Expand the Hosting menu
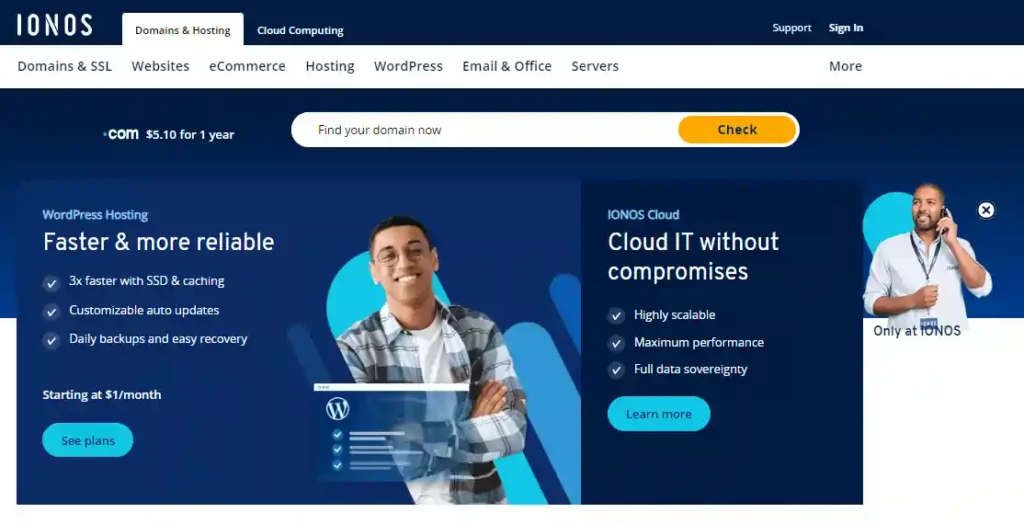This screenshot has width=1024, height=524. (x=330, y=66)
